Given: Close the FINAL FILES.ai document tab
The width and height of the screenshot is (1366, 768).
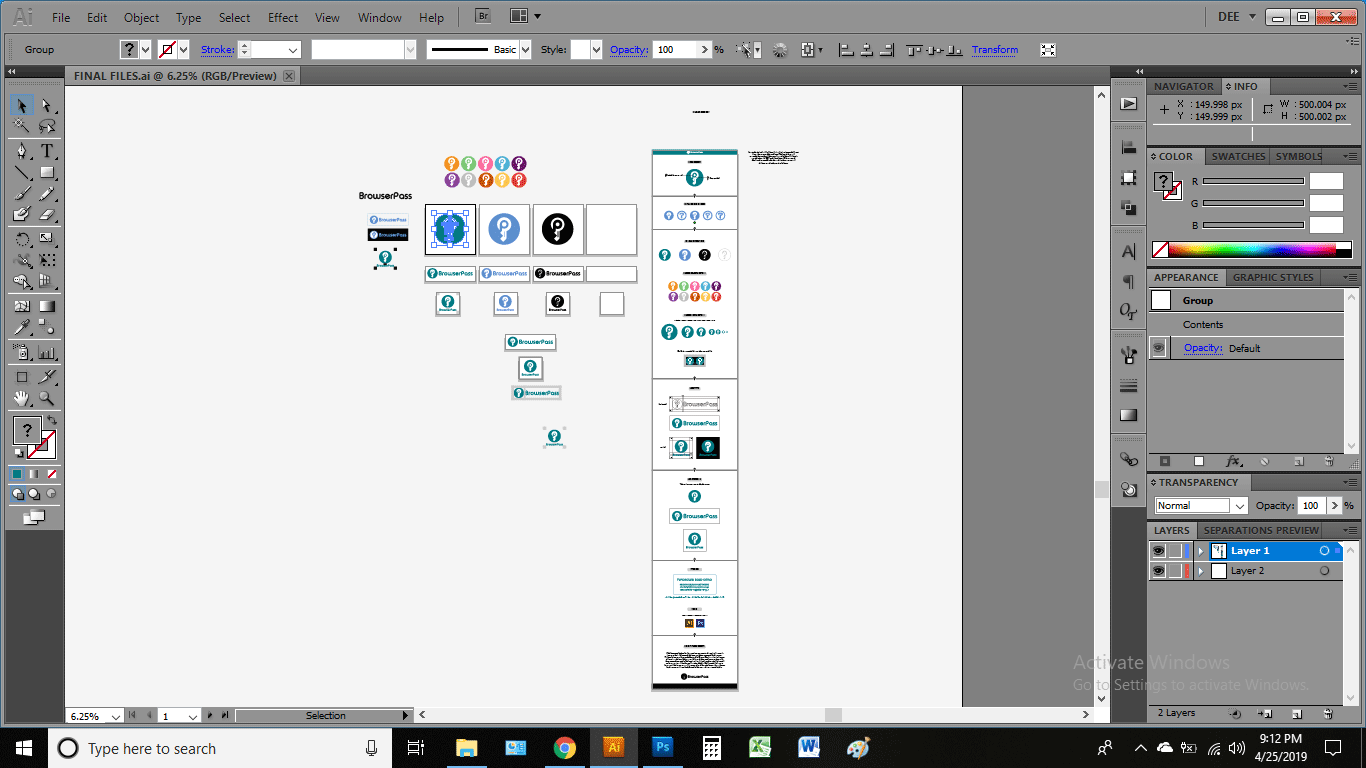Looking at the screenshot, I should (289, 76).
